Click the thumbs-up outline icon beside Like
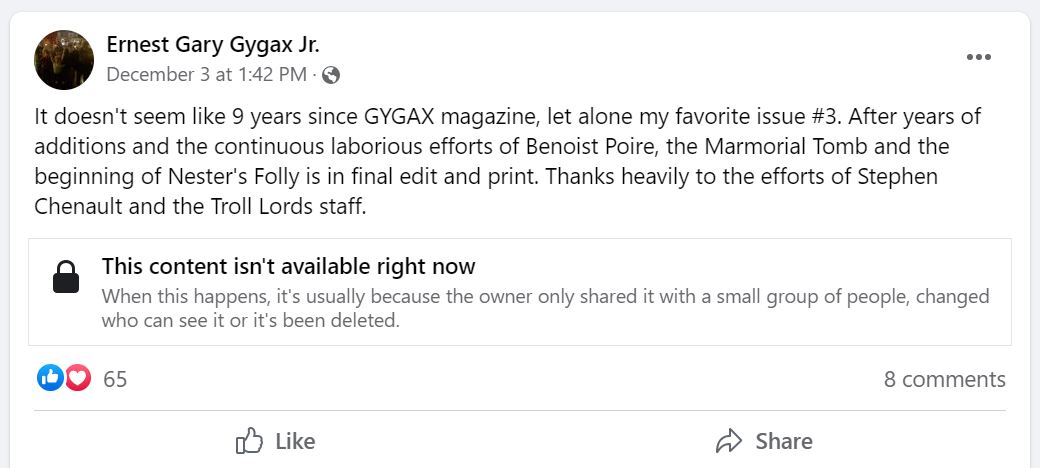This screenshot has width=1040, height=468. coord(248,441)
